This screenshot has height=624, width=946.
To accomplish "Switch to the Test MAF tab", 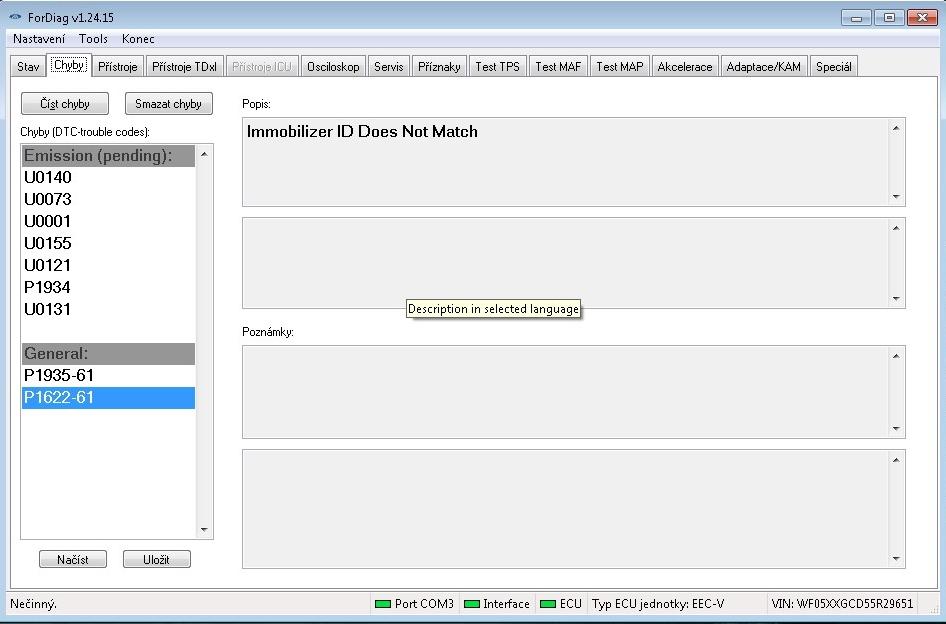I will pyautogui.click(x=558, y=67).
